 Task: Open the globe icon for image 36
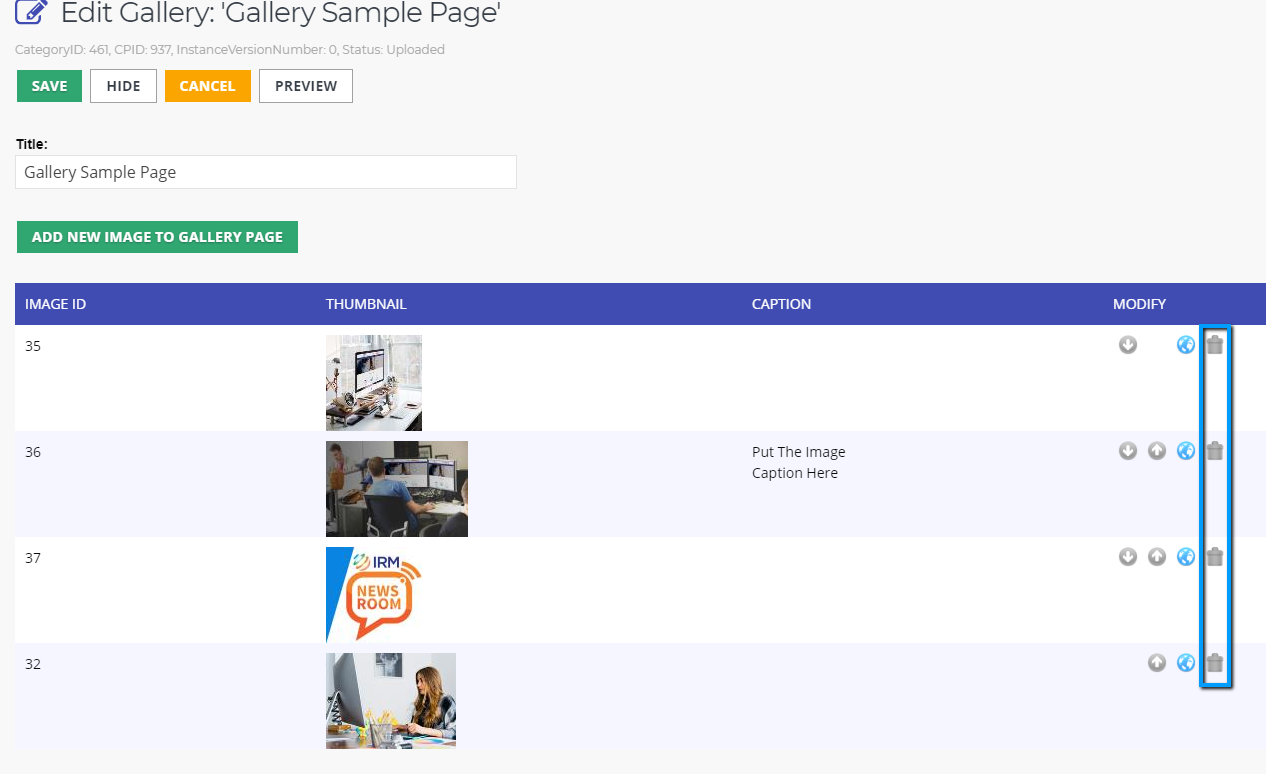pos(1186,451)
